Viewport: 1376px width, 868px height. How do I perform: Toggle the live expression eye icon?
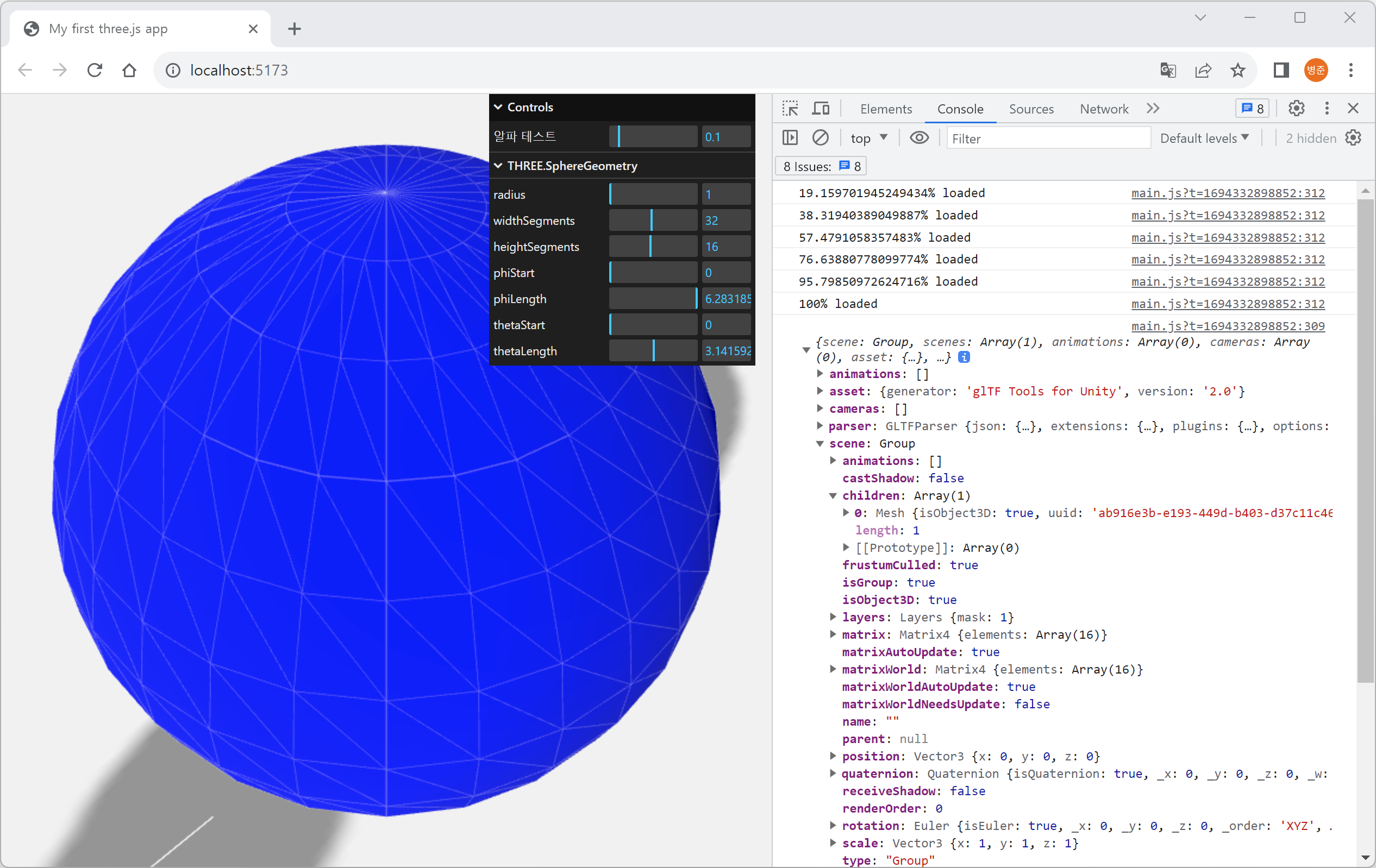point(919,137)
